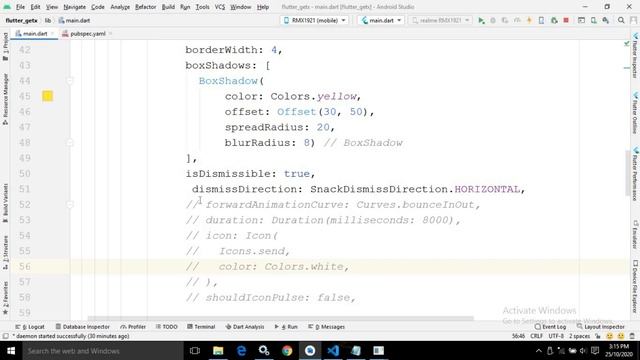
Task: Click the 56:46 cursor position indicator
Action: click(518, 336)
